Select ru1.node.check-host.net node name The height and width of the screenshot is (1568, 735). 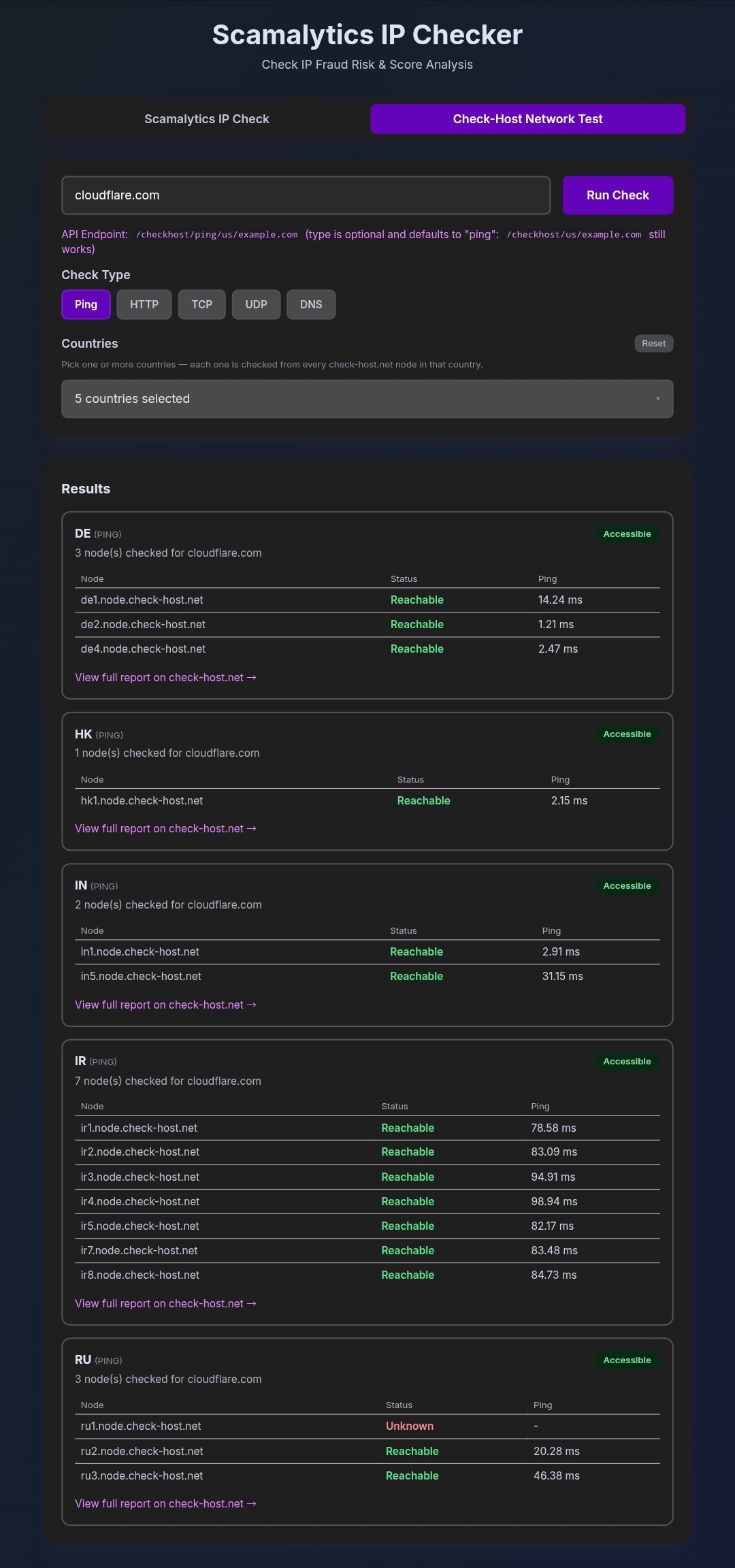[141, 1426]
